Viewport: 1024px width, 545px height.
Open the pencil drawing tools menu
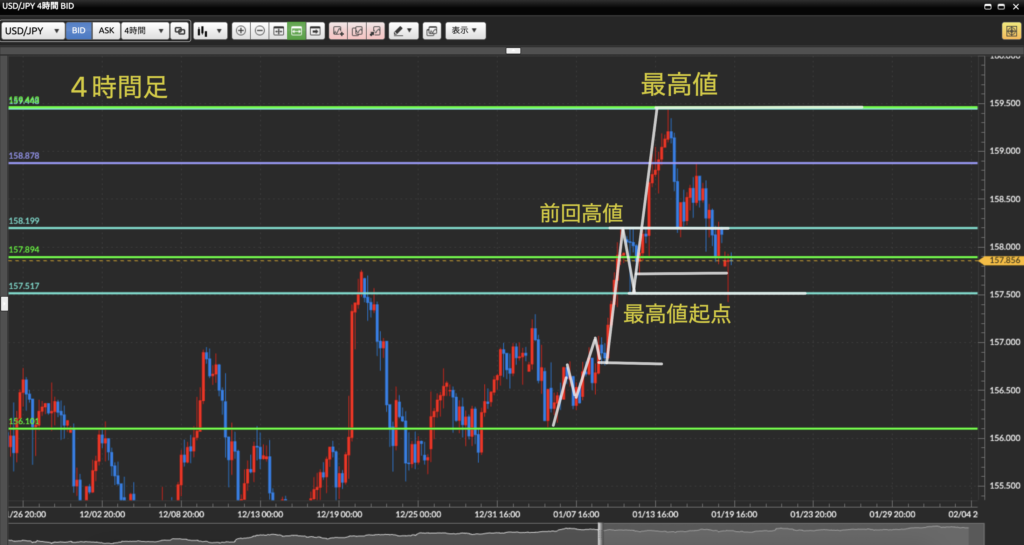tap(403, 31)
